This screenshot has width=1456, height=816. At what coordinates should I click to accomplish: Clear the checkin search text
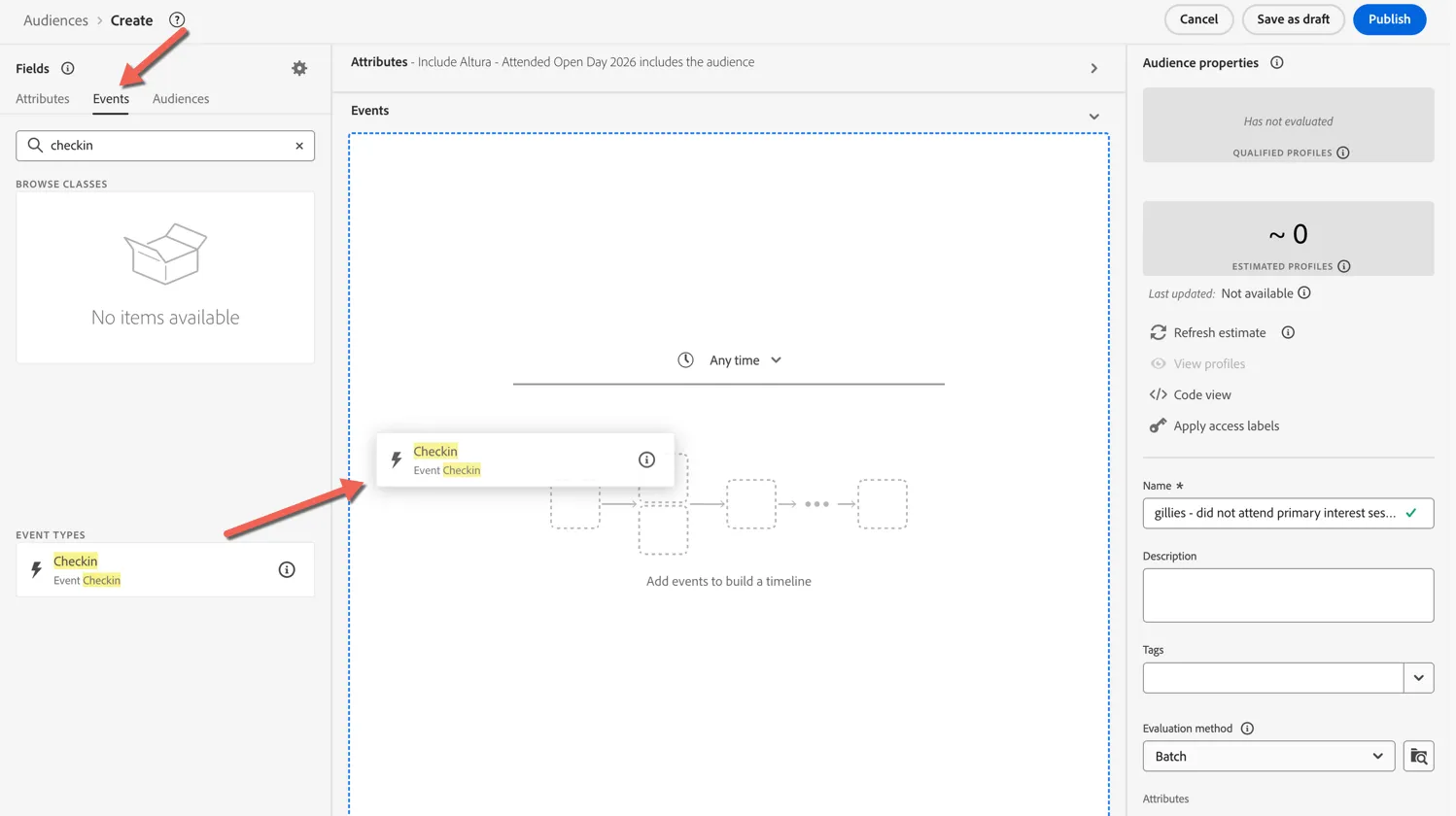click(x=299, y=146)
